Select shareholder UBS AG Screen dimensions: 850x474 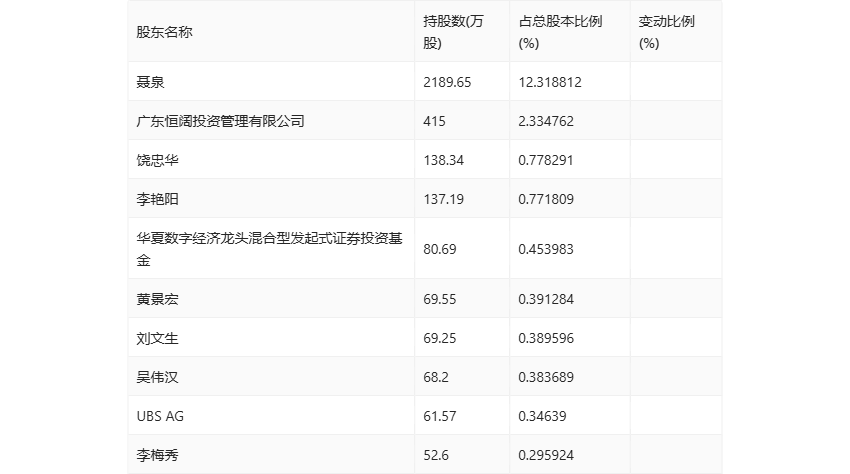pyautogui.click(x=160, y=416)
